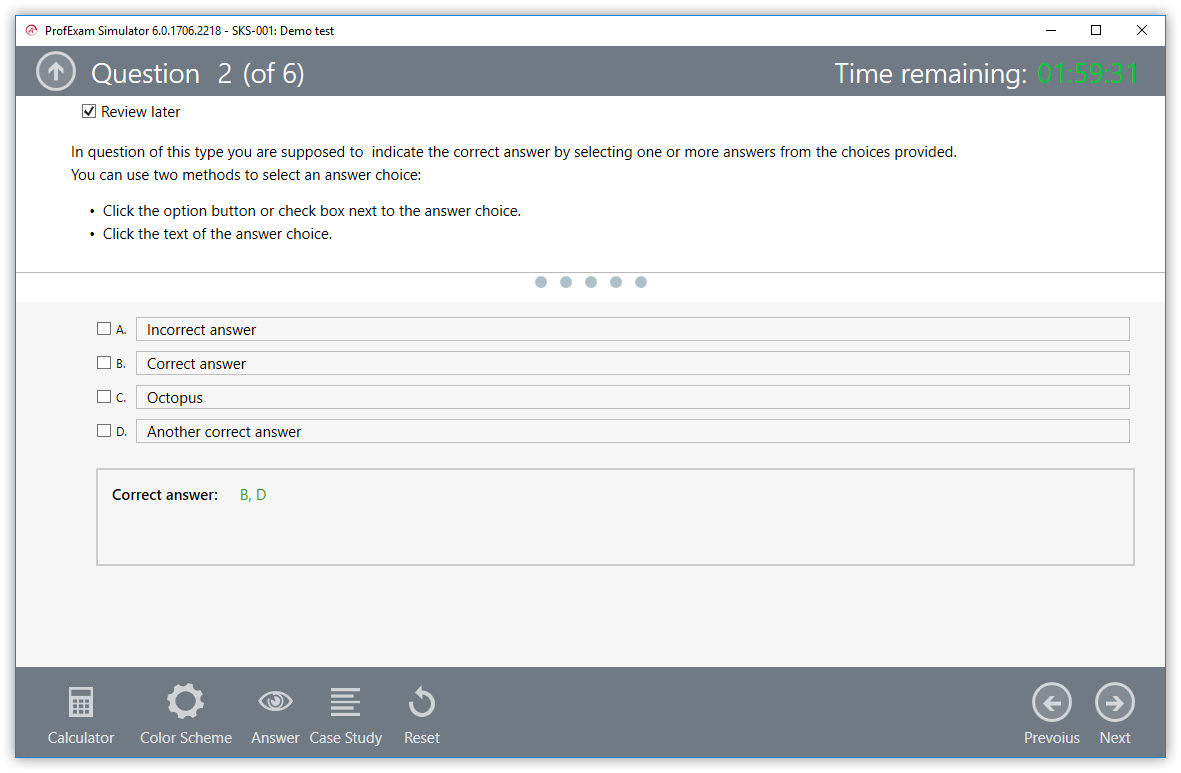The image size is (1181, 773).
Task: Maximize the ProfExam Simulator window
Action: [x=1096, y=31]
